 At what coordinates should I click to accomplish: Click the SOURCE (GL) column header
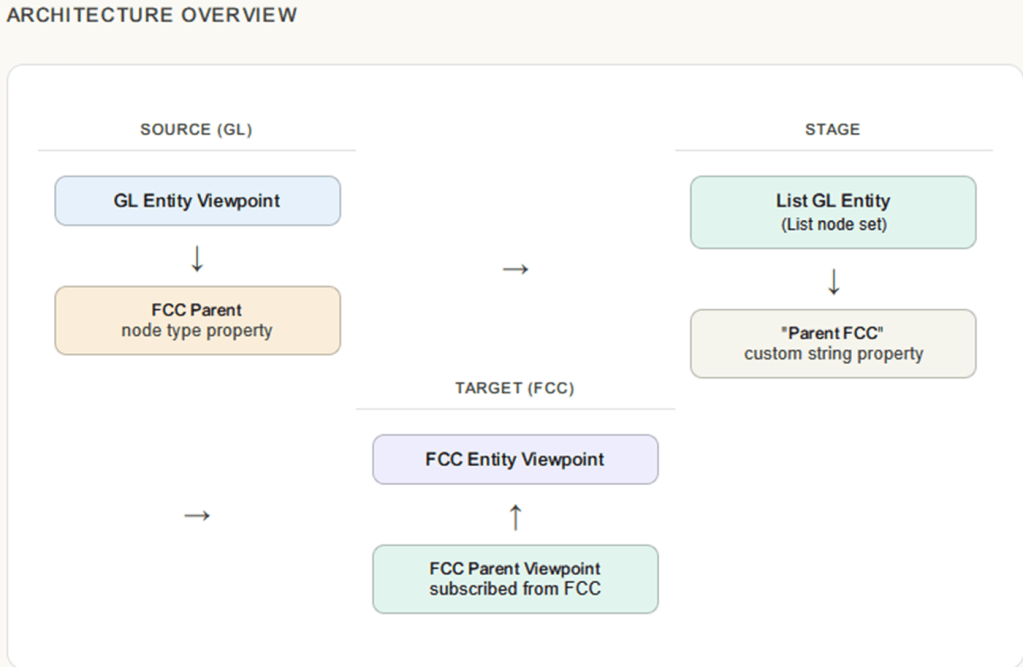[196, 130]
